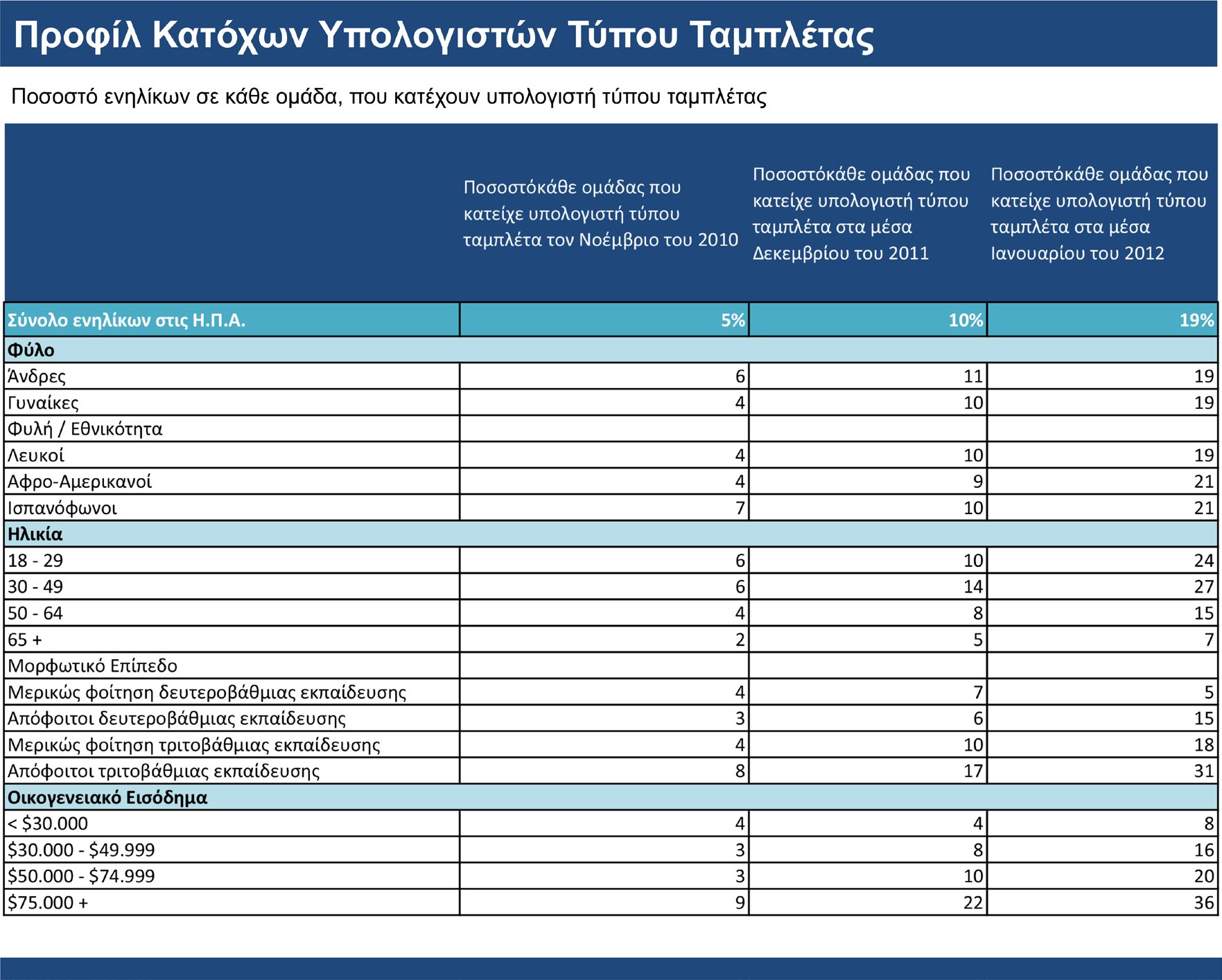Click the 'Φυλή / Εθνικότητα' row label
1222x980 pixels.
pyautogui.click(x=85, y=429)
